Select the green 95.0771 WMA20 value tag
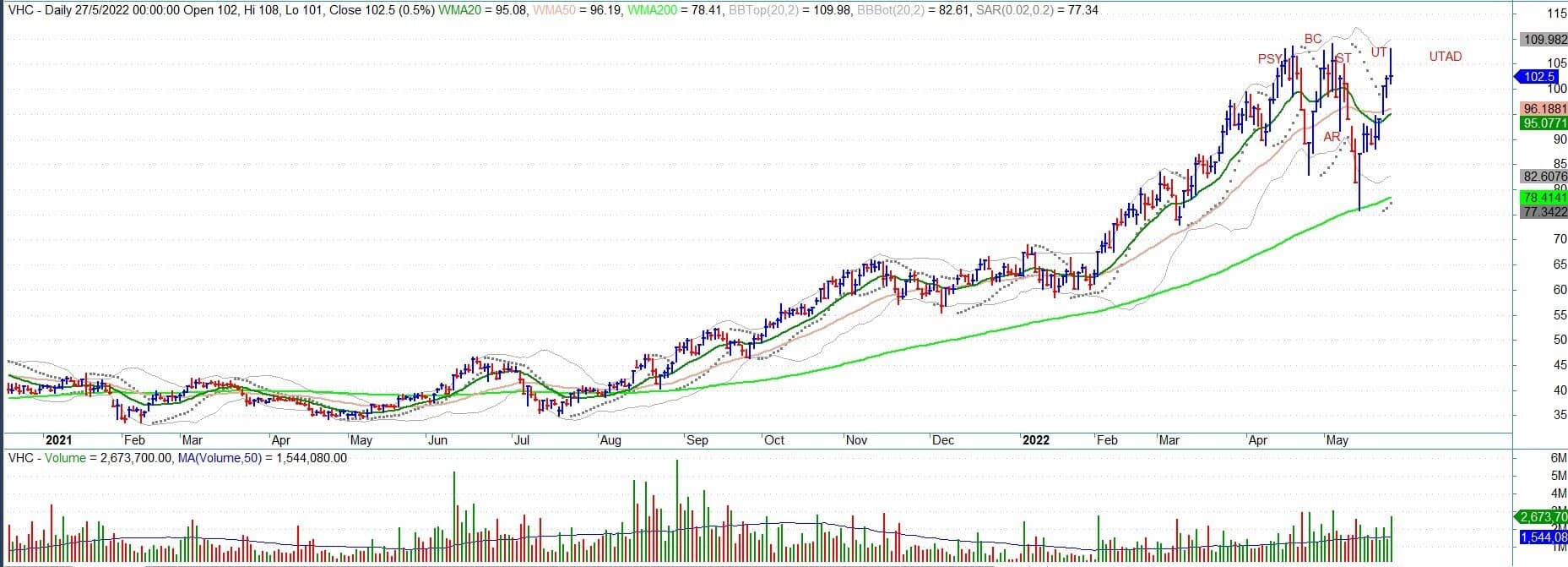The image size is (1568, 567). tap(1544, 123)
